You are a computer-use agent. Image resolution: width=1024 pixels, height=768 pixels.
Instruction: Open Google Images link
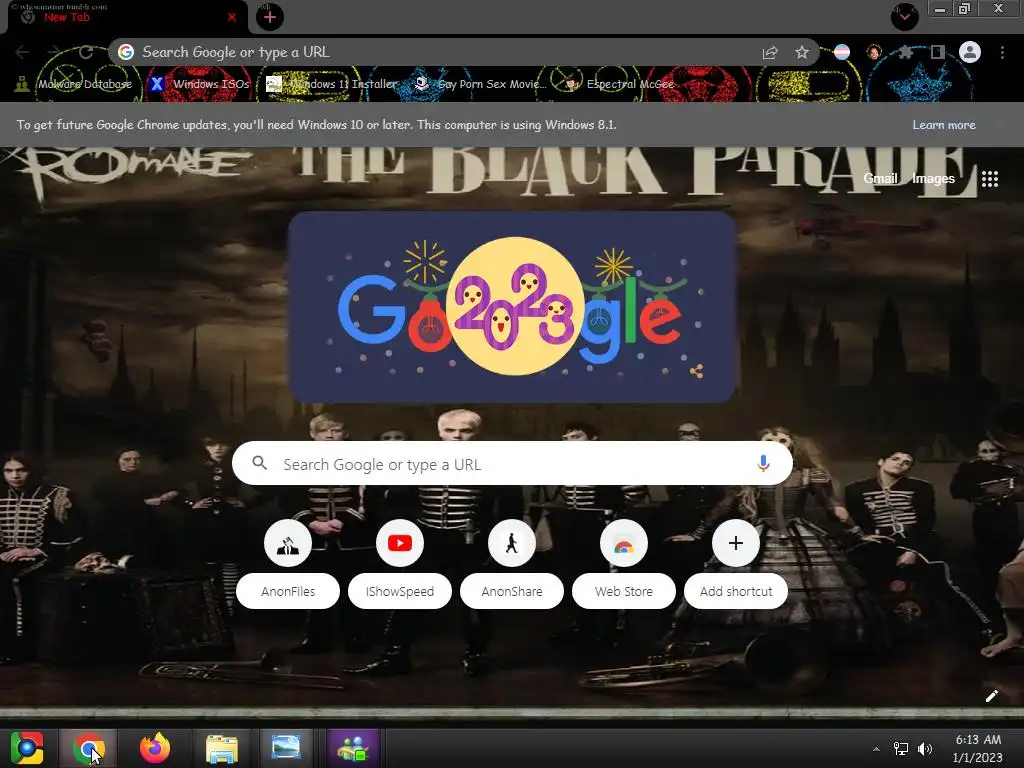pyautogui.click(x=933, y=179)
